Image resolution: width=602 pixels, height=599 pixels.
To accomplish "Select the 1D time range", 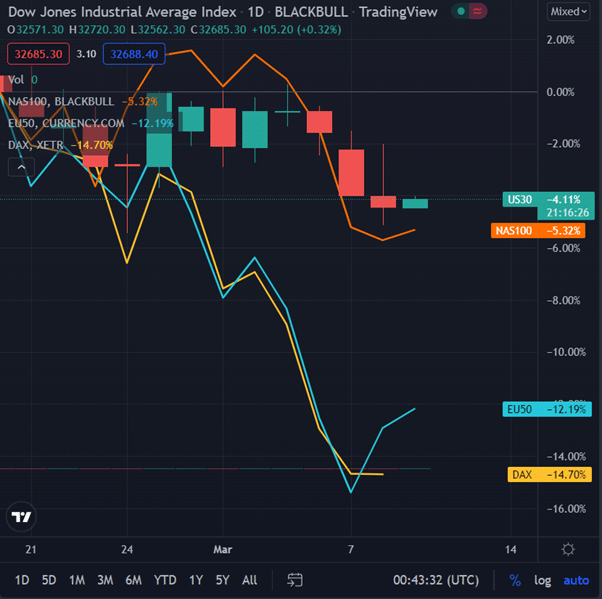I will pos(22,580).
